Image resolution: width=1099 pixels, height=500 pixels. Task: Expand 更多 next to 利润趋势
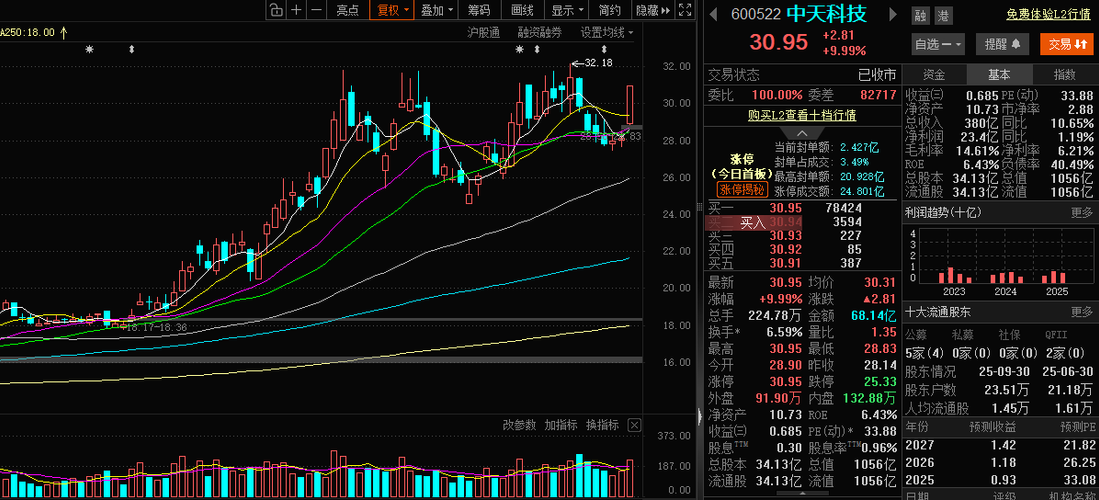pyautogui.click(x=1081, y=212)
